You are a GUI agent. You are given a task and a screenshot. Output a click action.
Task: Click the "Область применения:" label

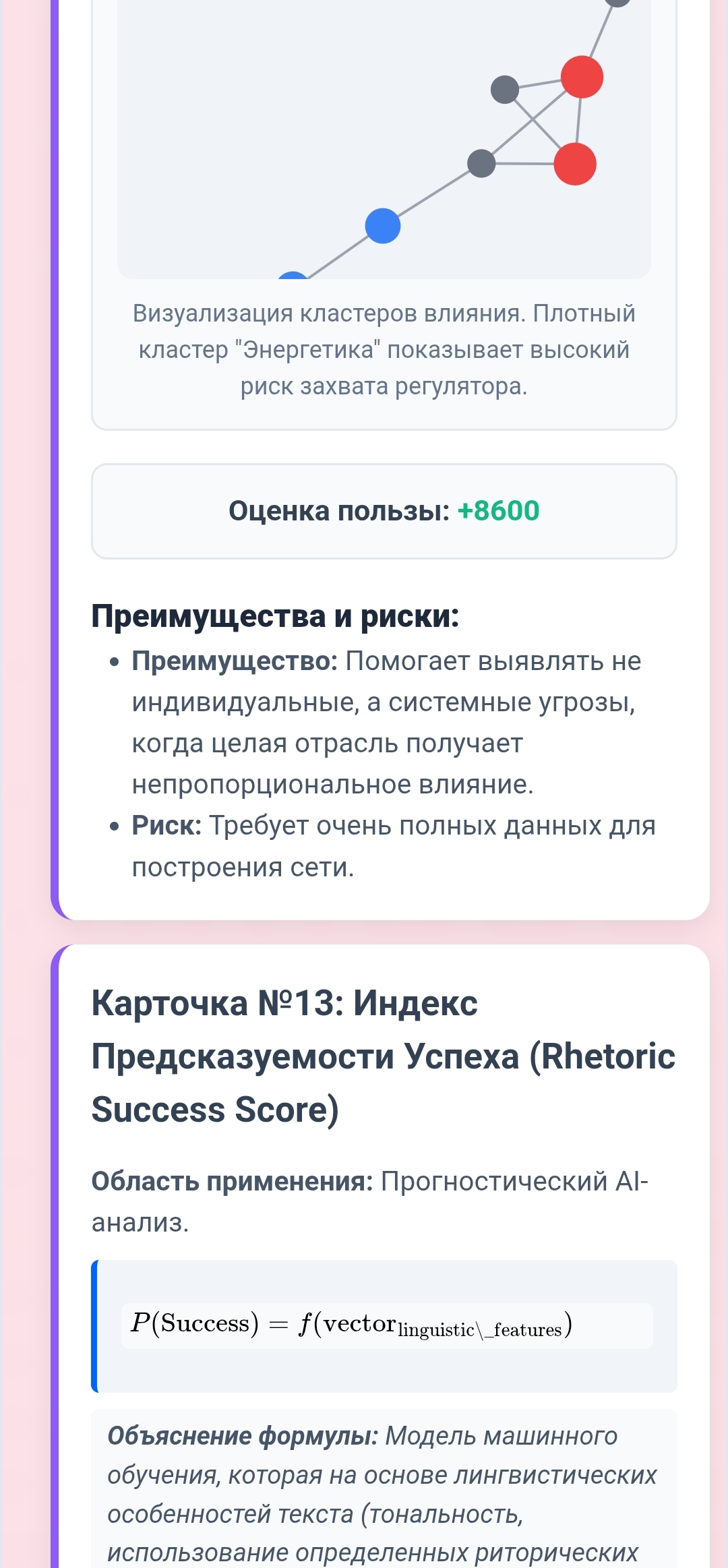click(x=232, y=1181)
